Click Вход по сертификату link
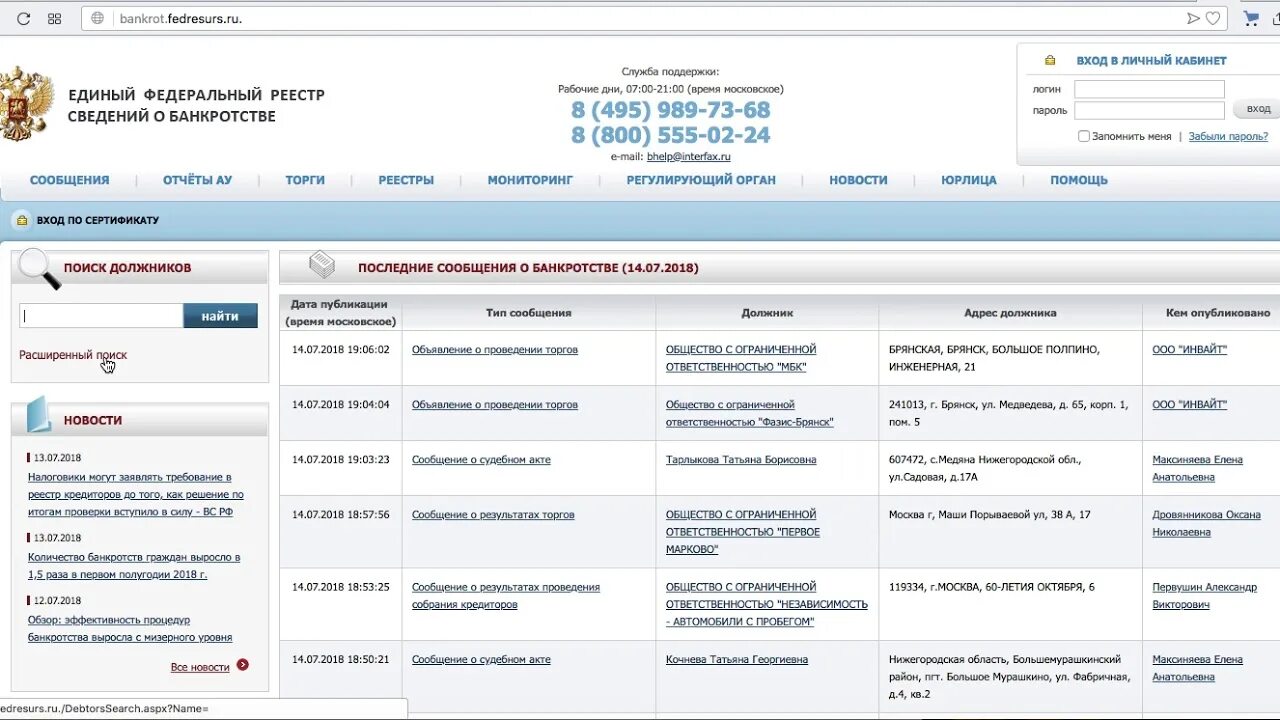 click(98, 220)
